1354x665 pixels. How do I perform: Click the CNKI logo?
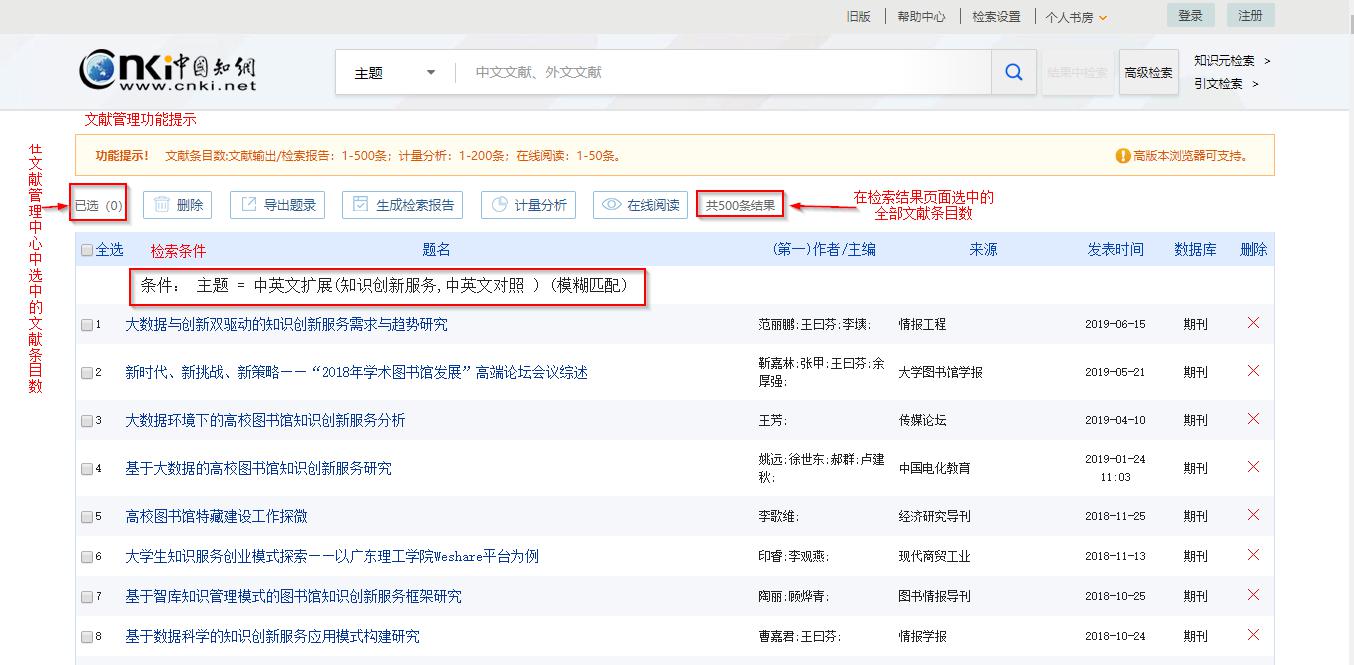[168, 70]
